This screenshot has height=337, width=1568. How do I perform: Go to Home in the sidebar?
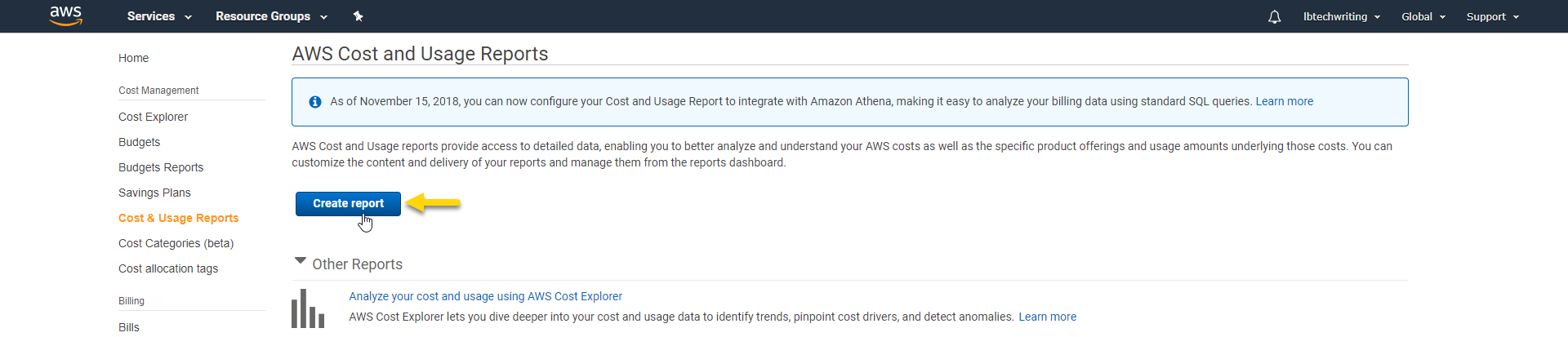coord(133,58)
